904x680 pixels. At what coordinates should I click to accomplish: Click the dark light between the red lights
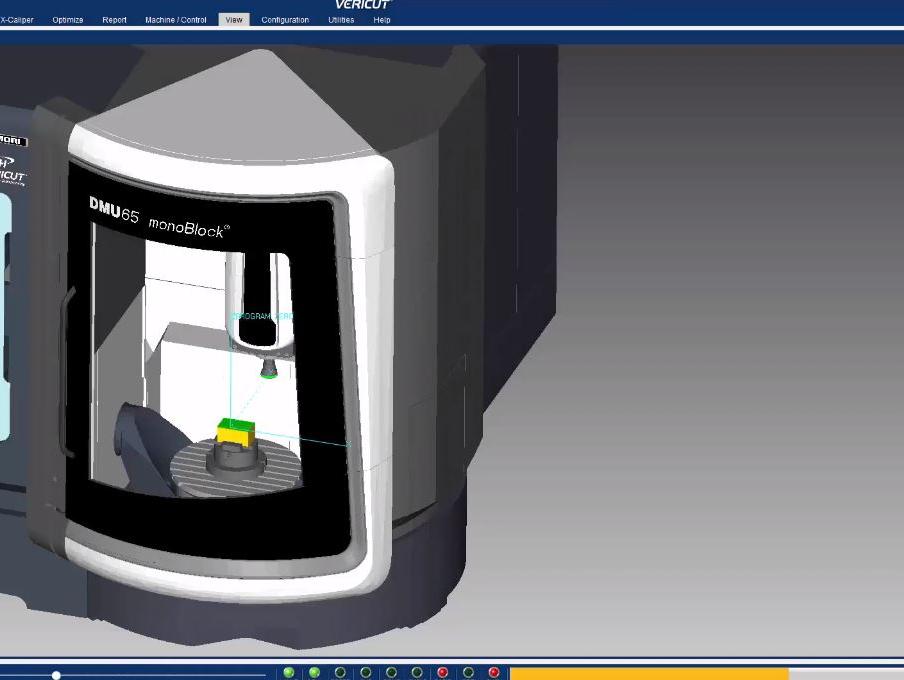pyautogui.click(x=469, y=673)
